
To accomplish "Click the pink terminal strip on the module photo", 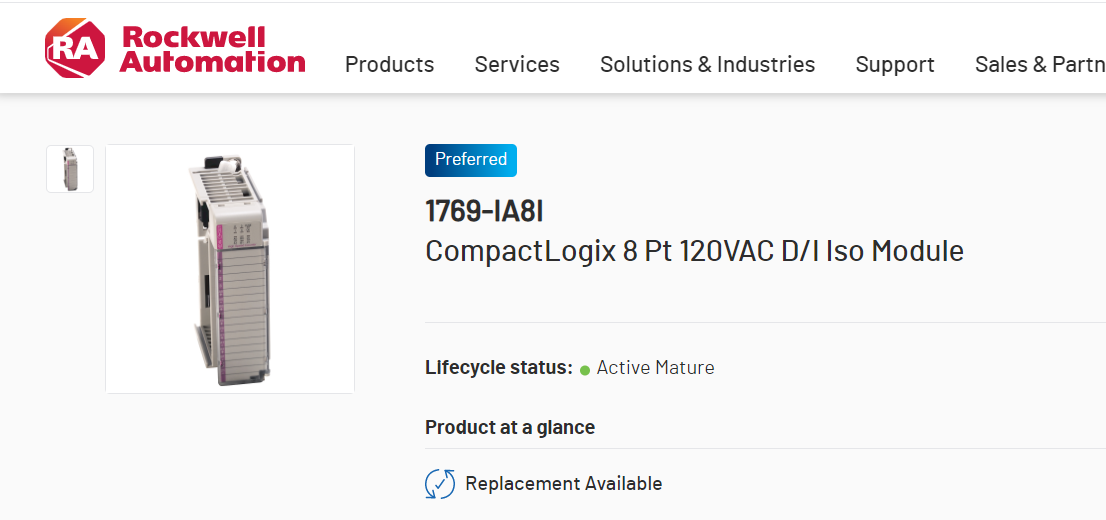I will [222, 300].
